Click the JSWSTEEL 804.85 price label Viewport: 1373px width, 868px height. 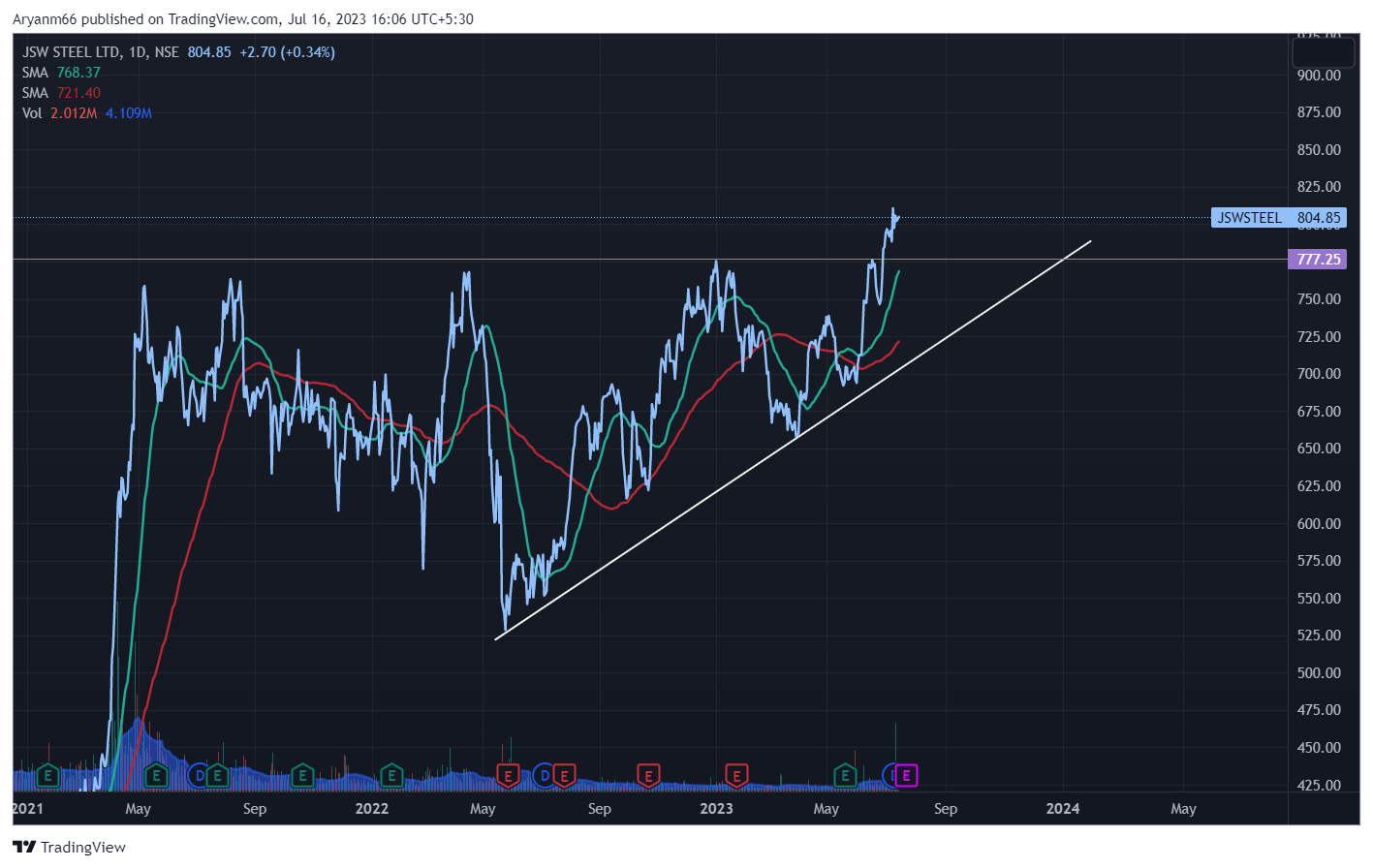1279,218
